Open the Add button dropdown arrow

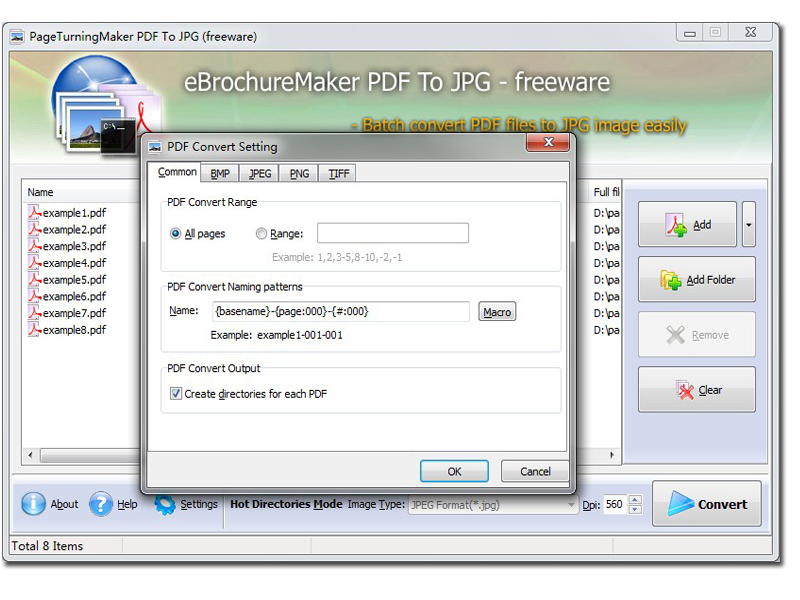click(x=748, y=224)
